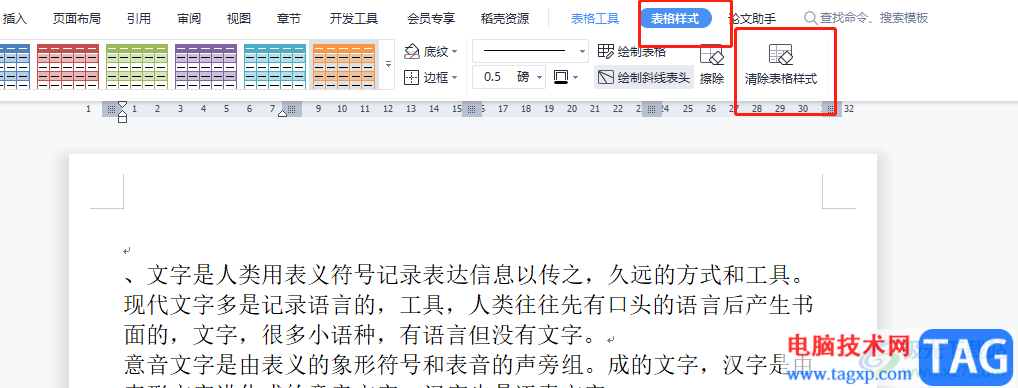Open the 稻壳资源 tab
The height and width of the screenshot is (388, 1018).
pos(504,19)
